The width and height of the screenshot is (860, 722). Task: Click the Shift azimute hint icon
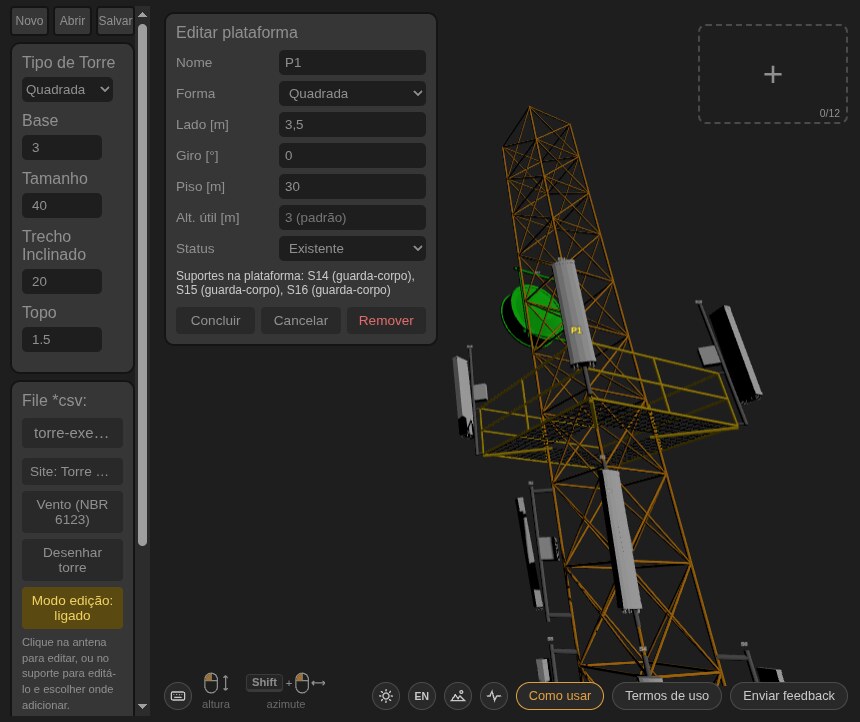click(286, 683)
